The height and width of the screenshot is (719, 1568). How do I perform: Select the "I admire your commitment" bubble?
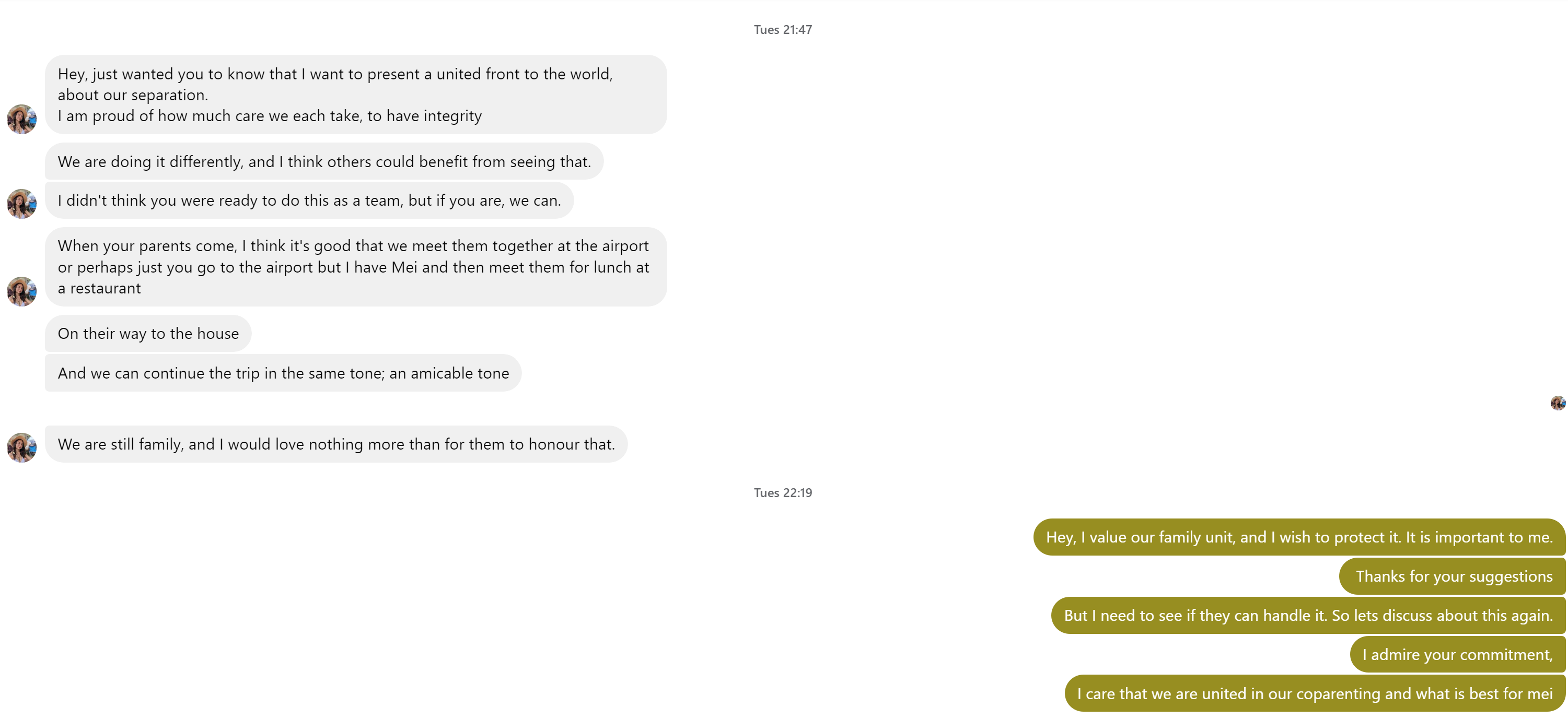point(1457,655)
